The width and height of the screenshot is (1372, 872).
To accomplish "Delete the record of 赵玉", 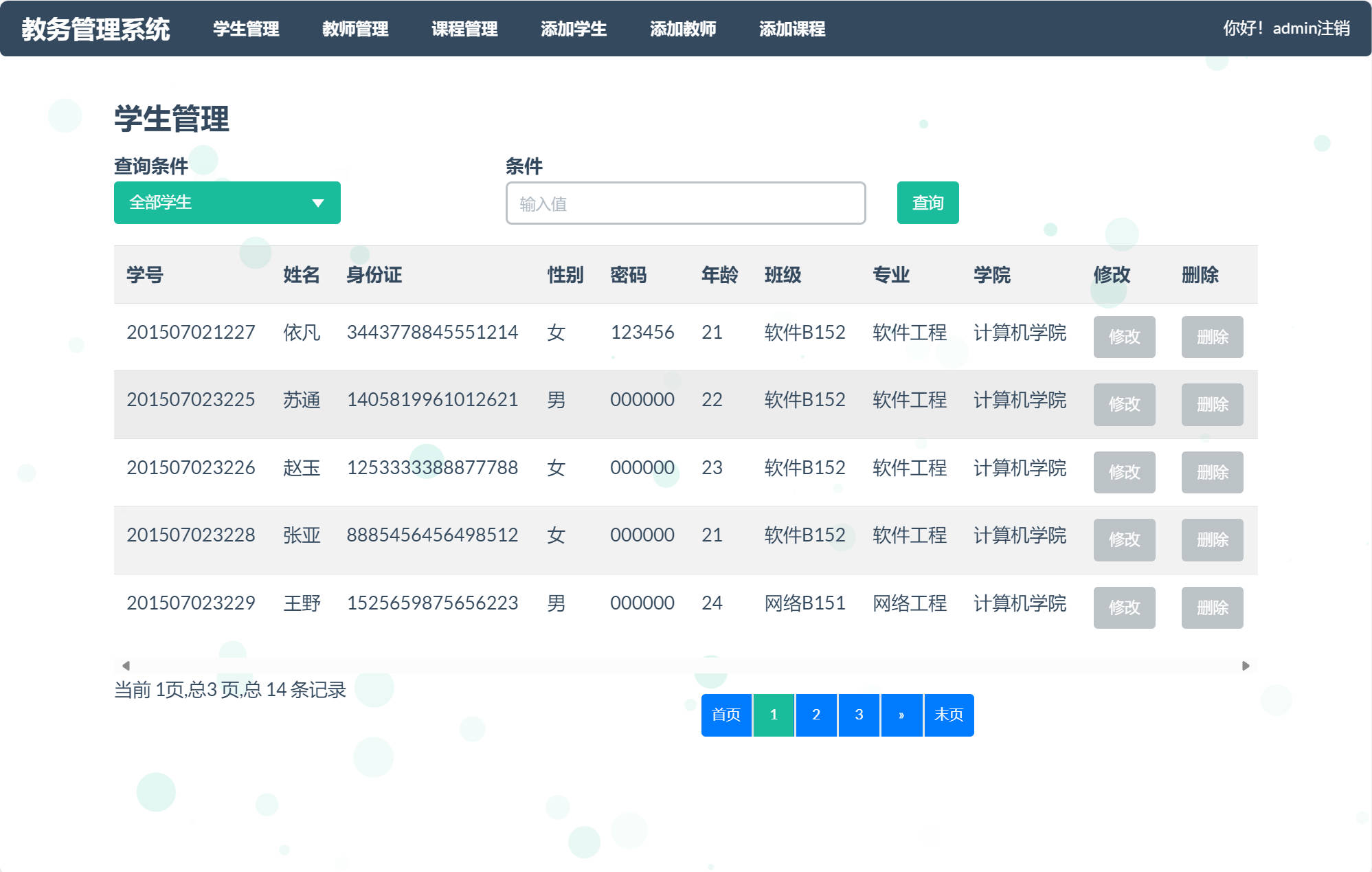I will 1212,472.
